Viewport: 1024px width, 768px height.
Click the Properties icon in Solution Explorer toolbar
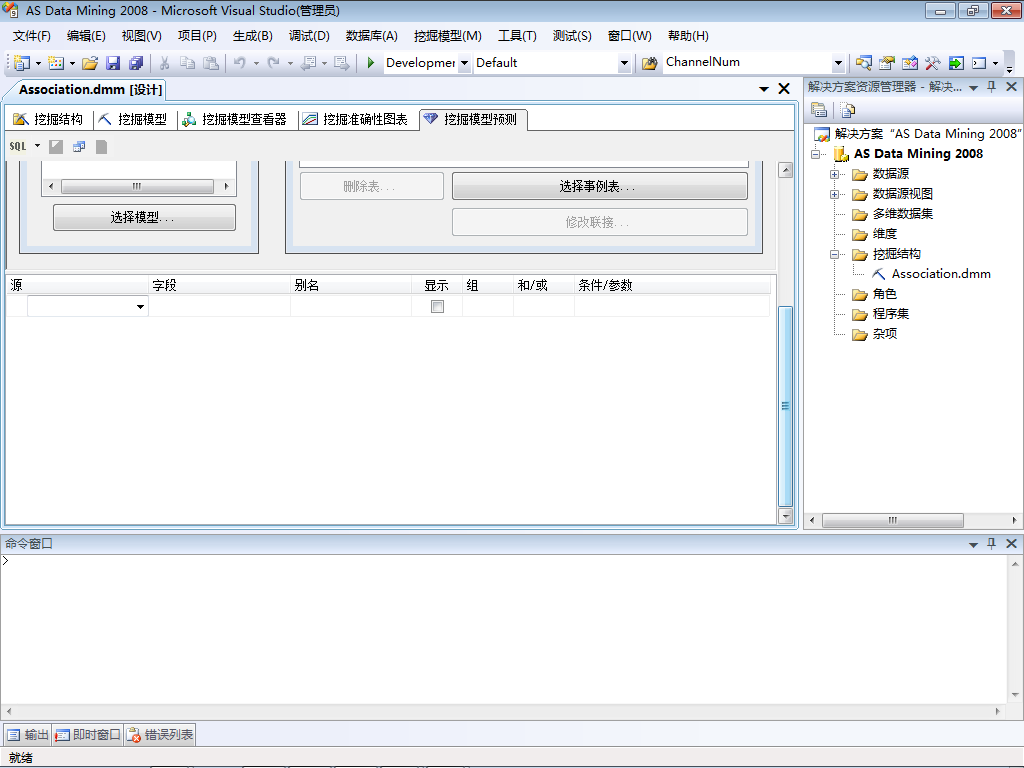(819, 110)
